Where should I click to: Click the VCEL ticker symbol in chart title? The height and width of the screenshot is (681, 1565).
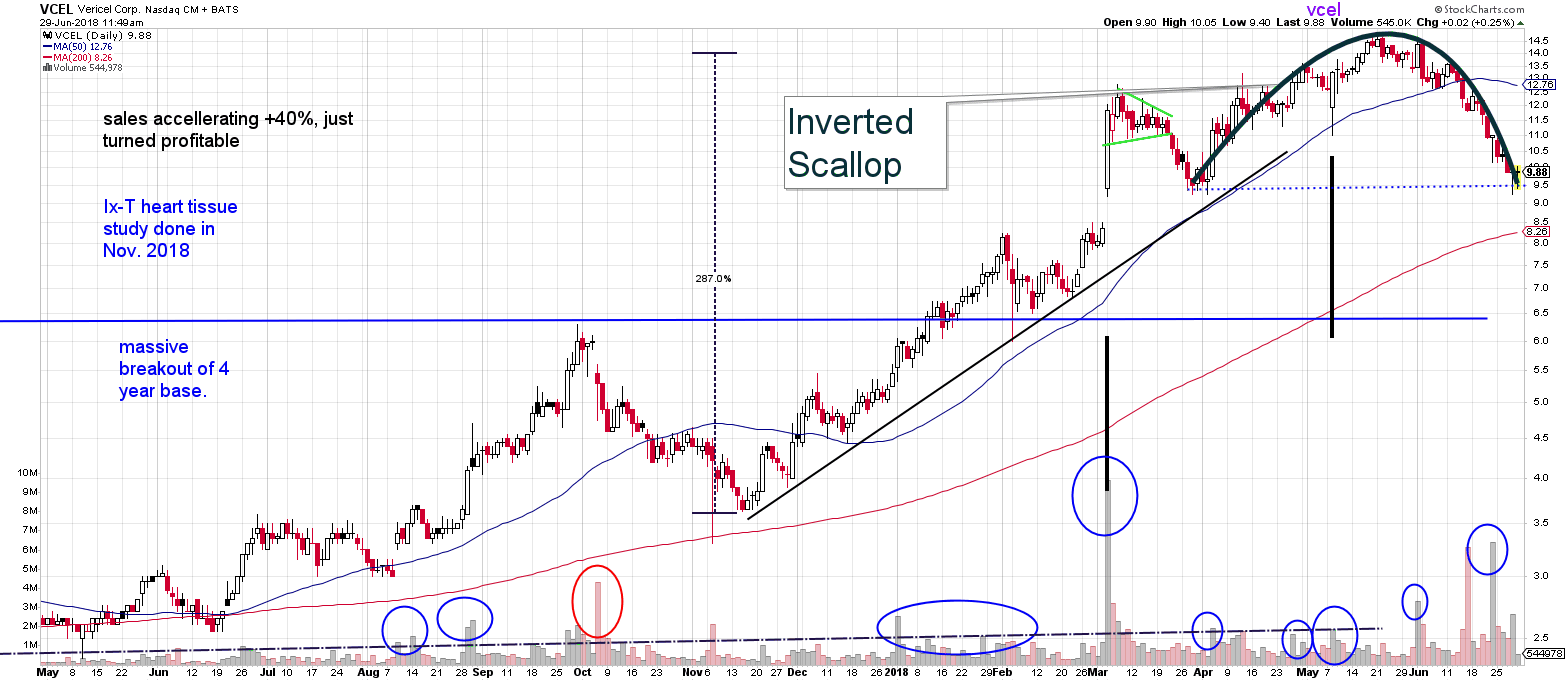58,8
